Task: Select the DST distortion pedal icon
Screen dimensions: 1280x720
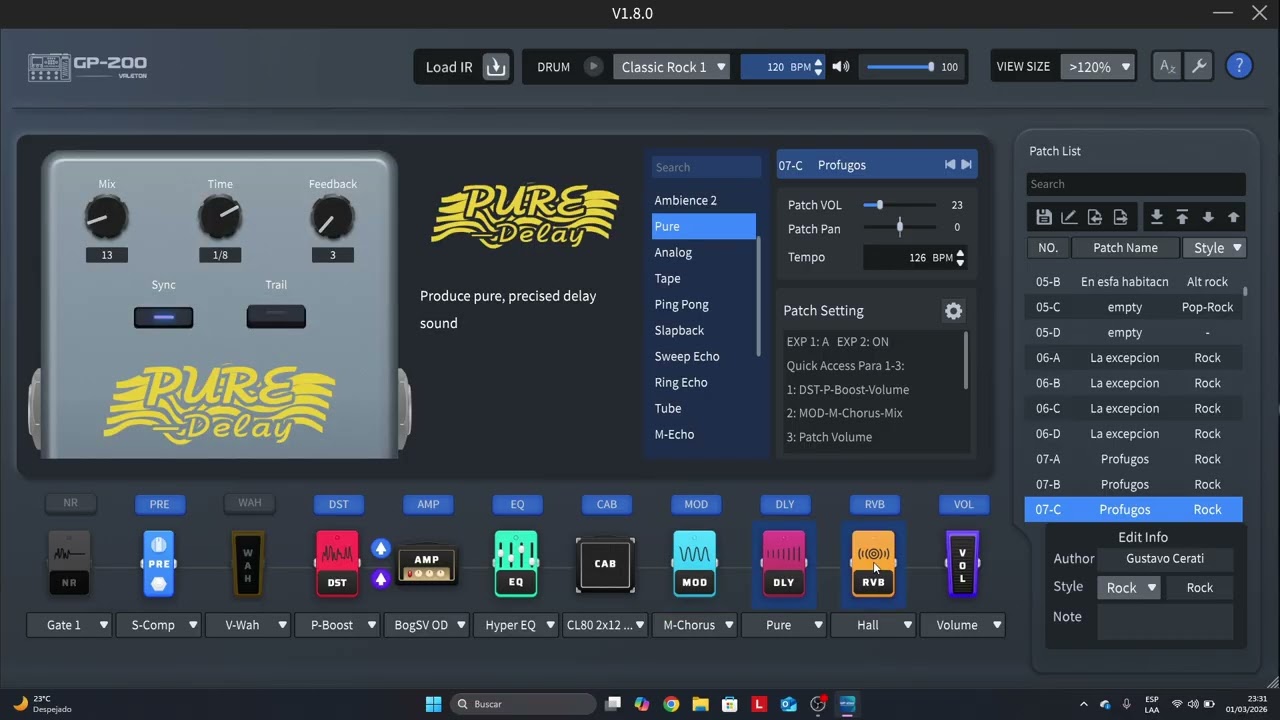Action: 337,564
